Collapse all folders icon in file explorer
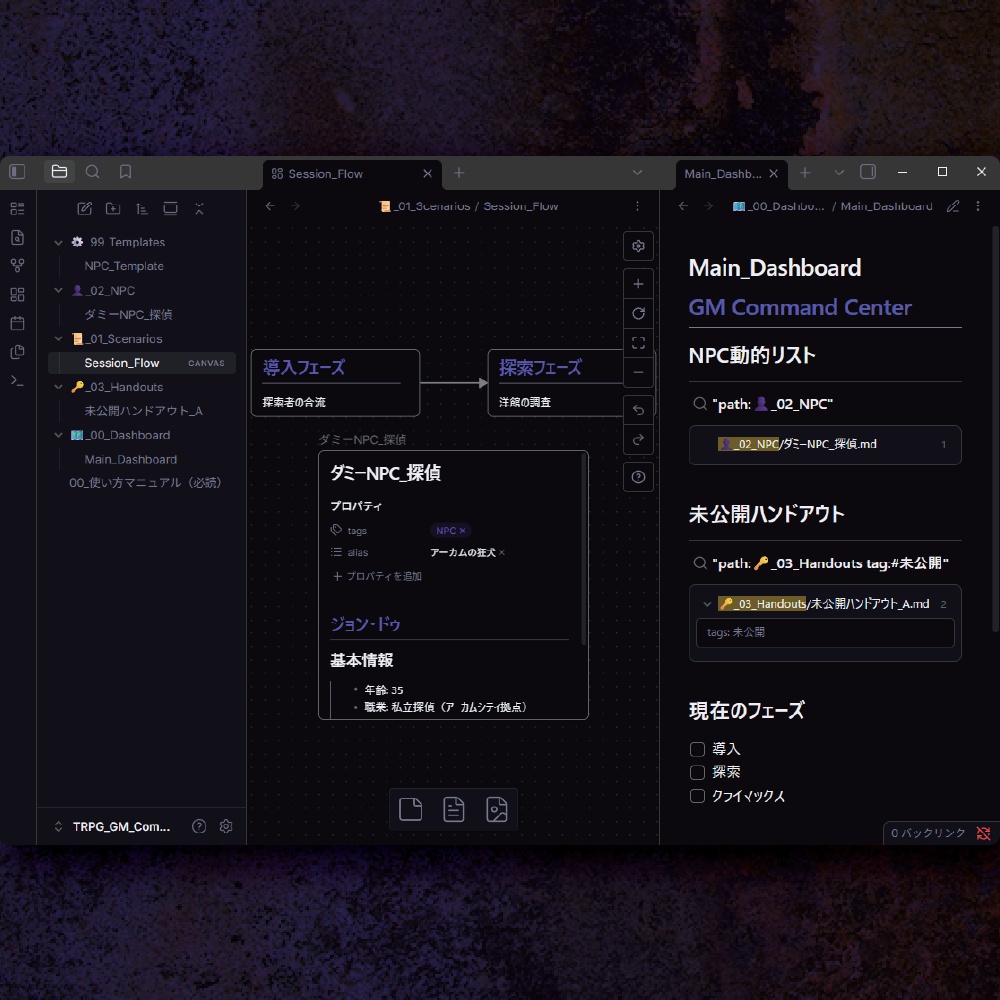Image resolution: width=1000 pixels, height=1000 pixels. click(199, 209)
